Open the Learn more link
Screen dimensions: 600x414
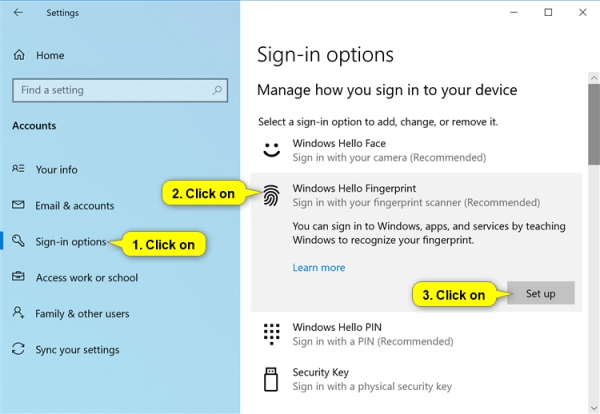point(319,267)
